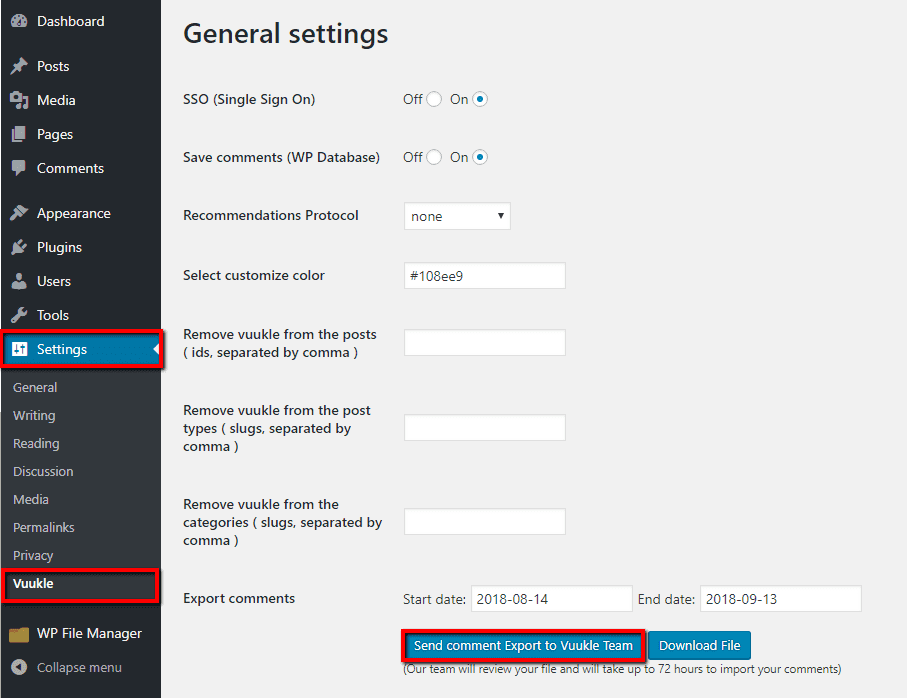Click the Tools wrench icon

19,315
